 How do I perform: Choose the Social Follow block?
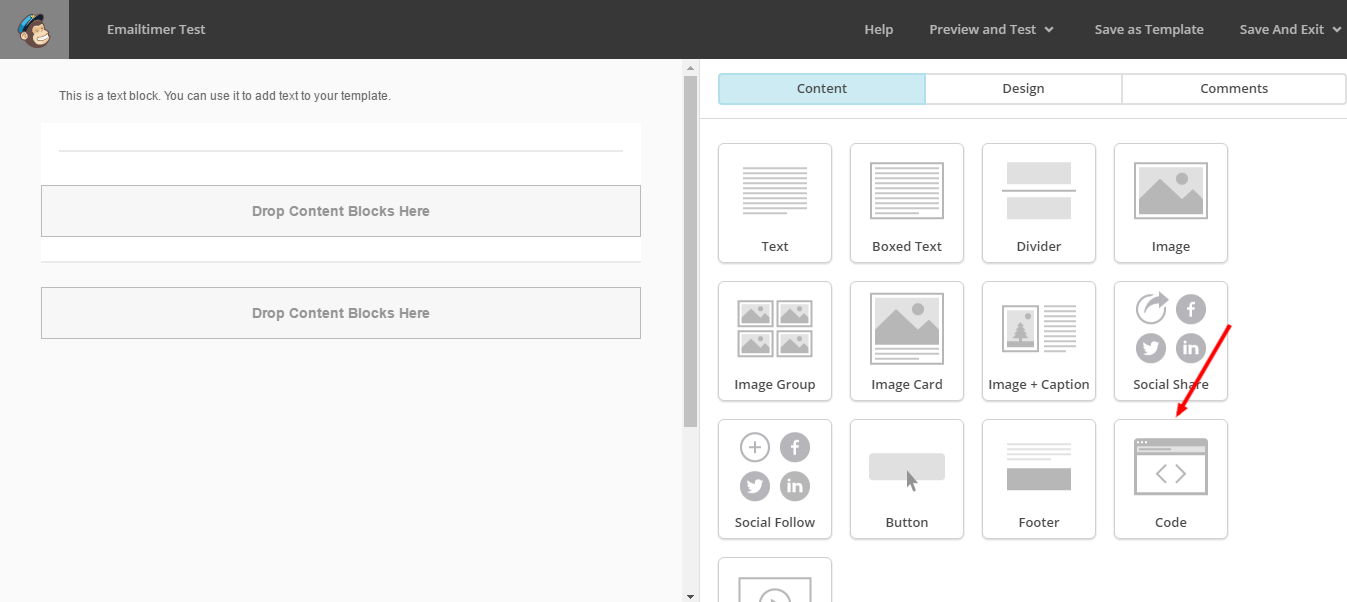775,479
